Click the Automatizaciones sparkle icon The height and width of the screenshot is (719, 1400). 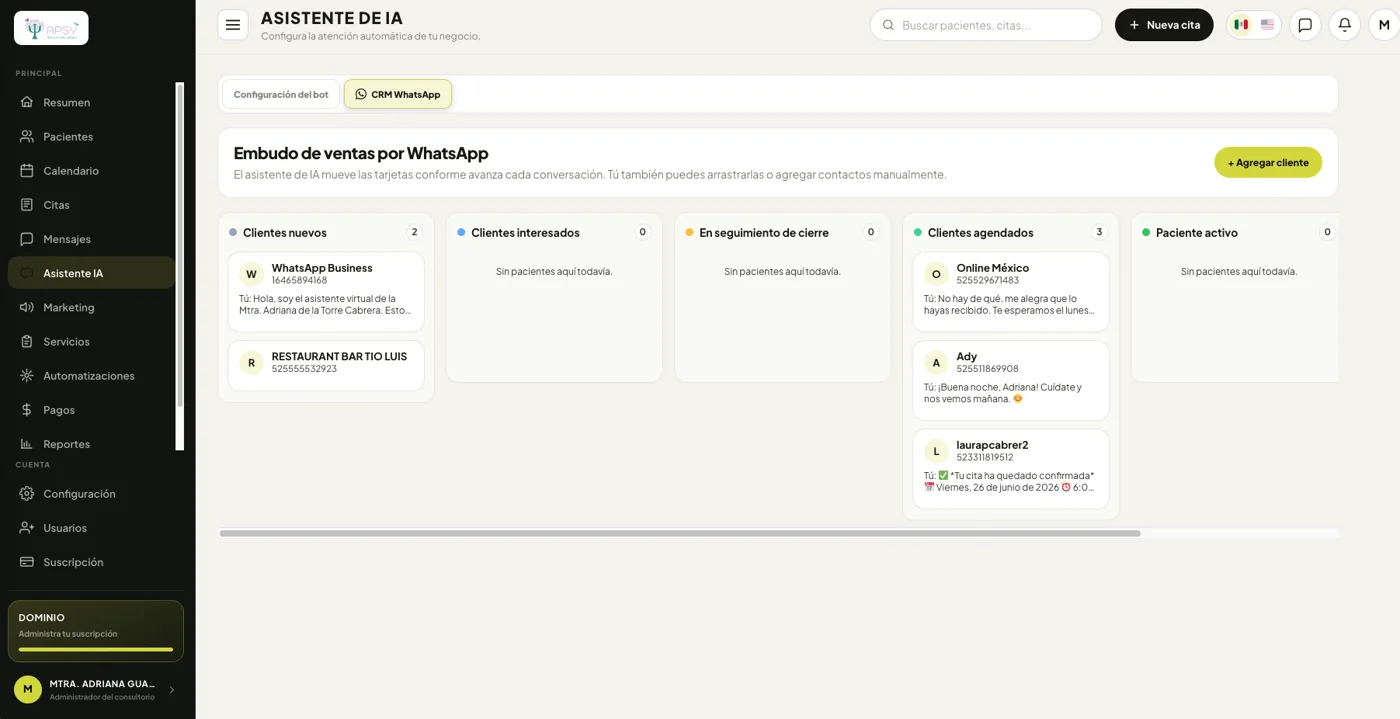(27, 375)
